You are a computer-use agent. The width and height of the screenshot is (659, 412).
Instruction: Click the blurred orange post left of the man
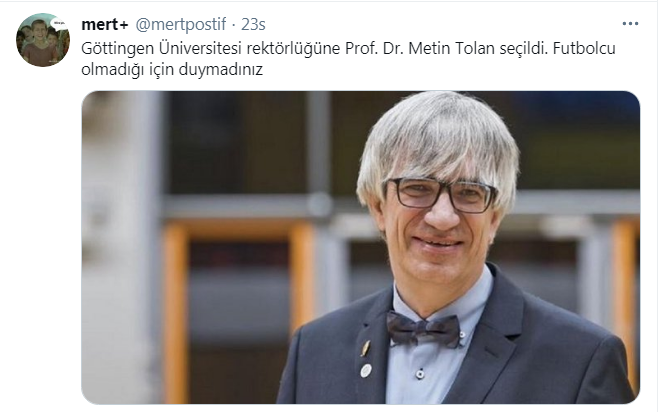[x=175, y=312]
